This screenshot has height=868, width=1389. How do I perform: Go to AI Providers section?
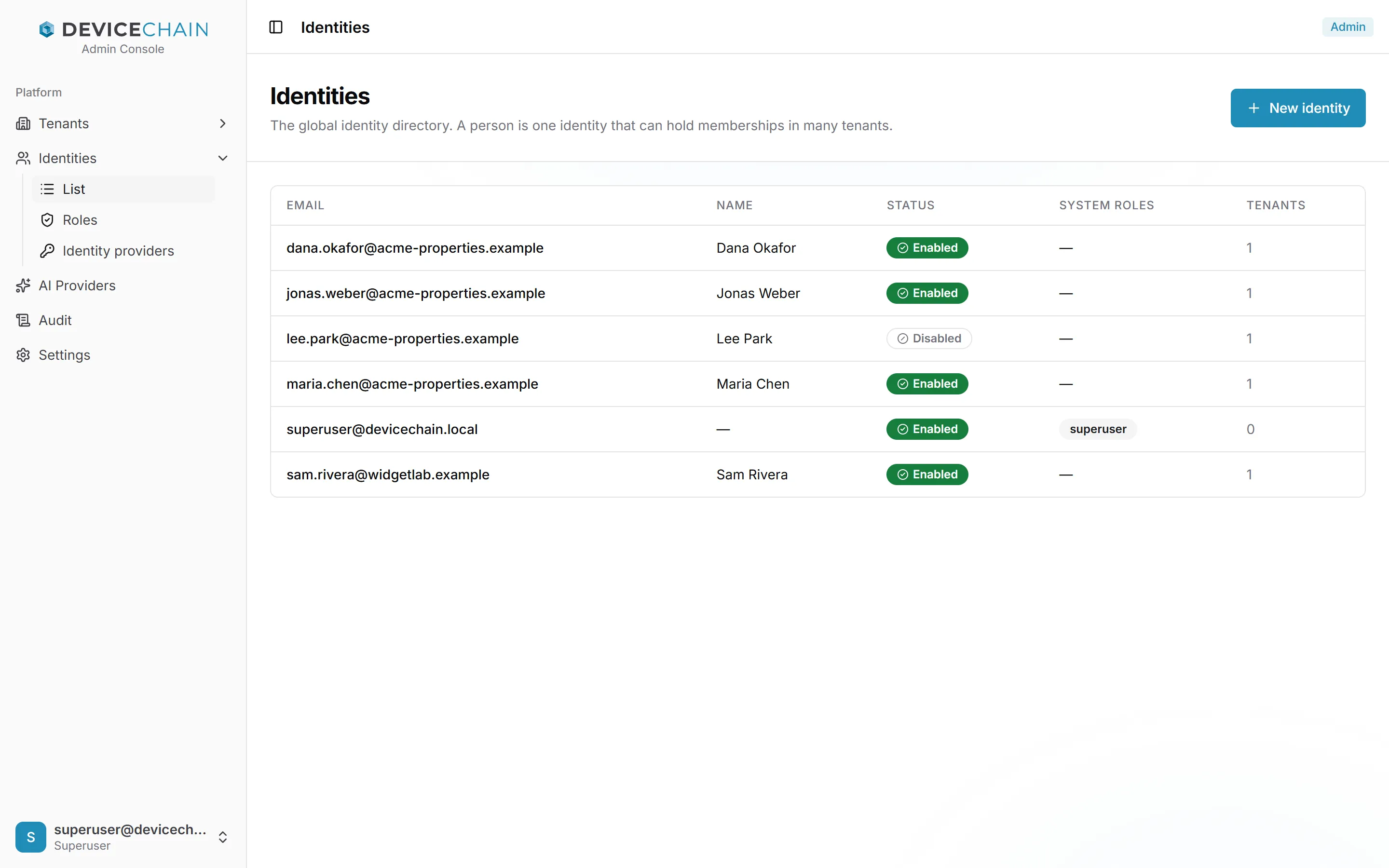[123, 285]
